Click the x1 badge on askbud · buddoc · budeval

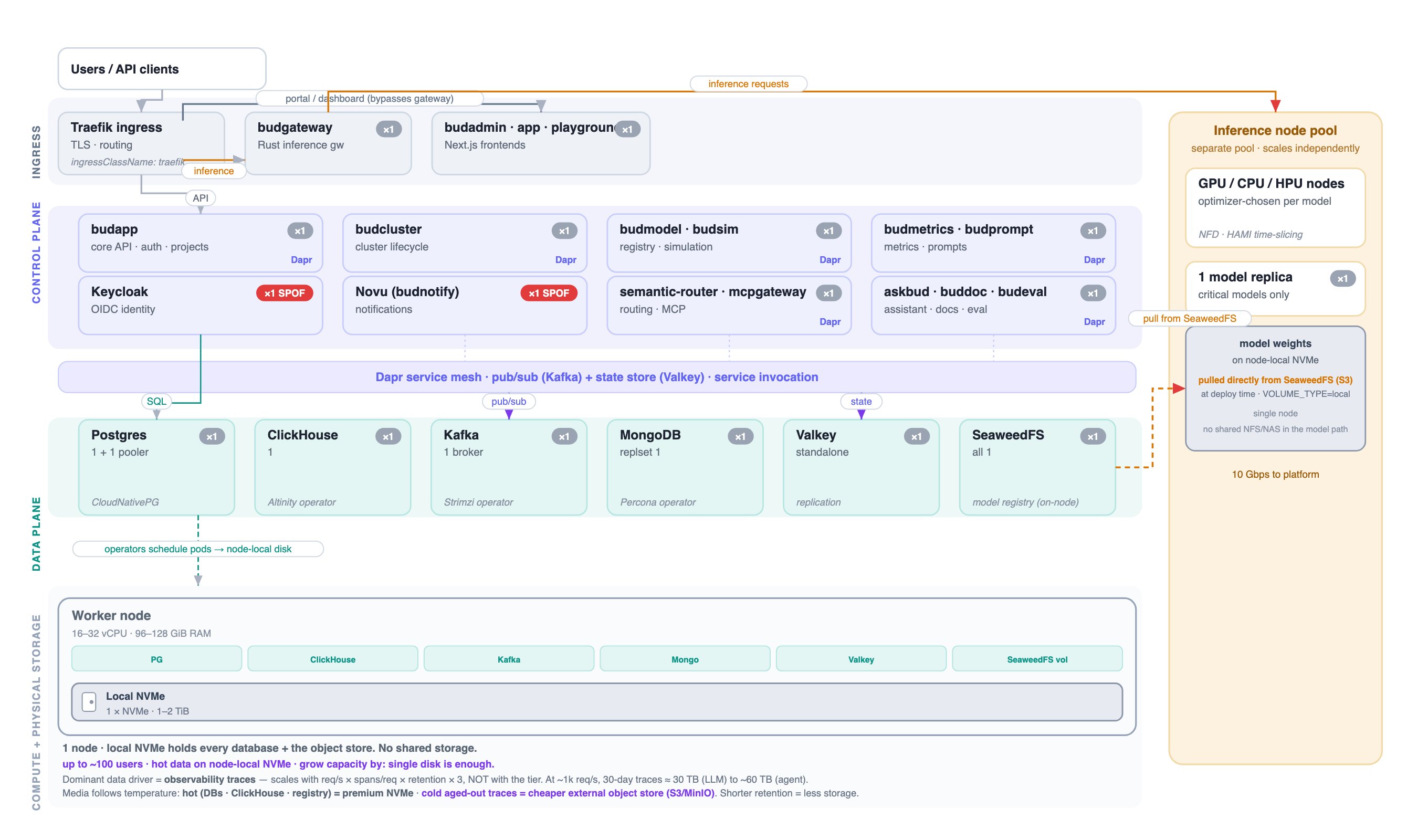pos(1093,293)
